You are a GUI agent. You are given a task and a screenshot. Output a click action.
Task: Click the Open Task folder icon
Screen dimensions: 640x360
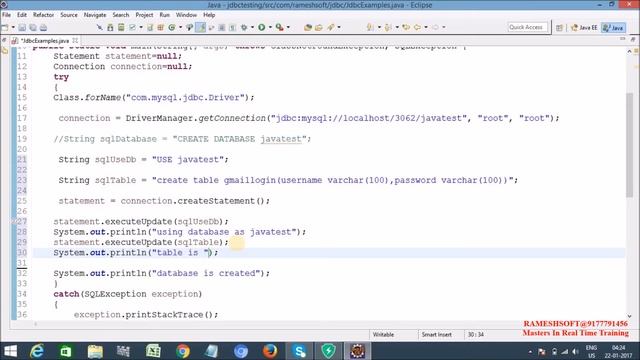(318, 27)
